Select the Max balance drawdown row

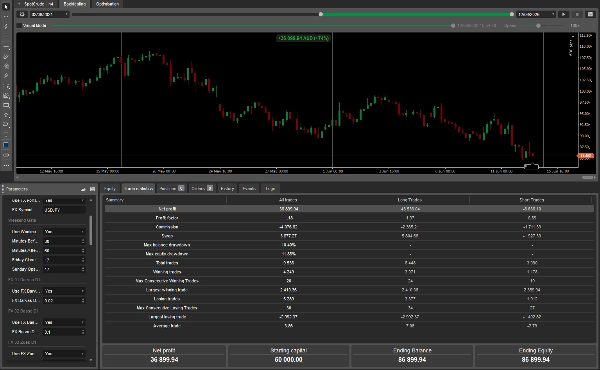pyautogui.click(x=349, y=245)
